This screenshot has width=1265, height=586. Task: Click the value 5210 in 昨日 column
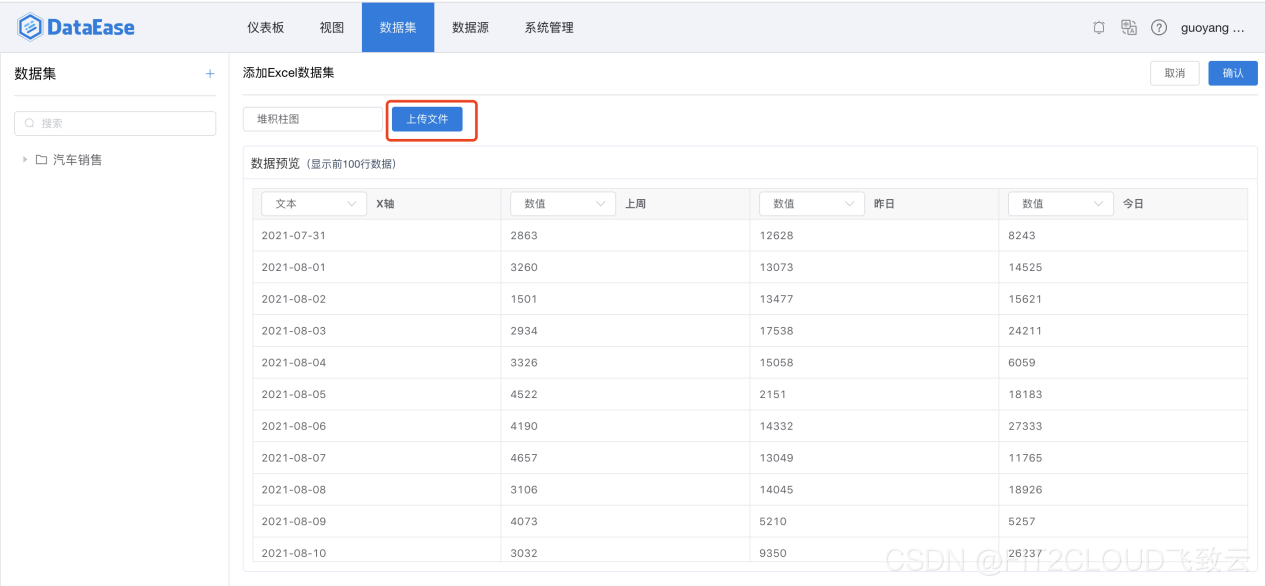773,522
